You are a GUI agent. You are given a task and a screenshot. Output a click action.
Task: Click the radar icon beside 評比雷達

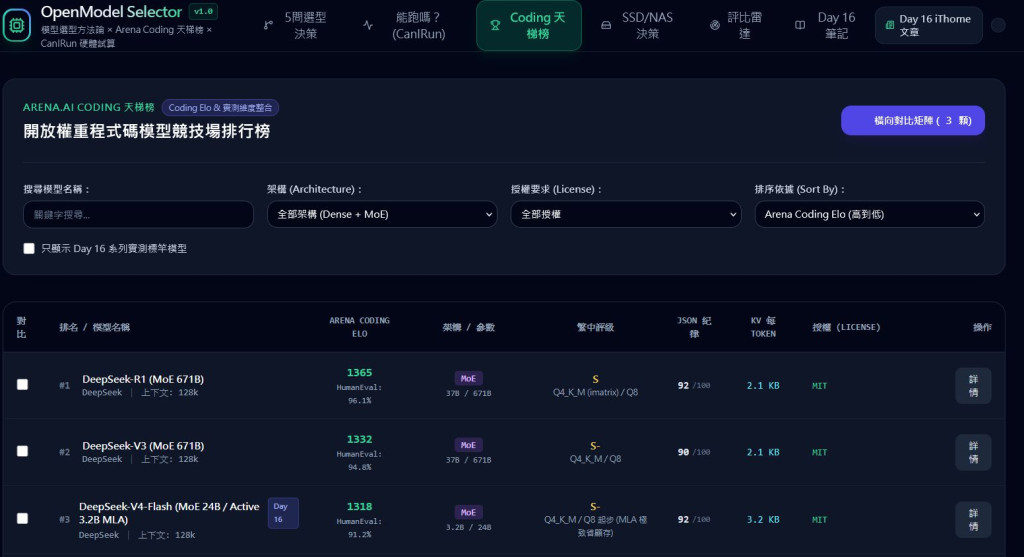[x=715, y=25]
